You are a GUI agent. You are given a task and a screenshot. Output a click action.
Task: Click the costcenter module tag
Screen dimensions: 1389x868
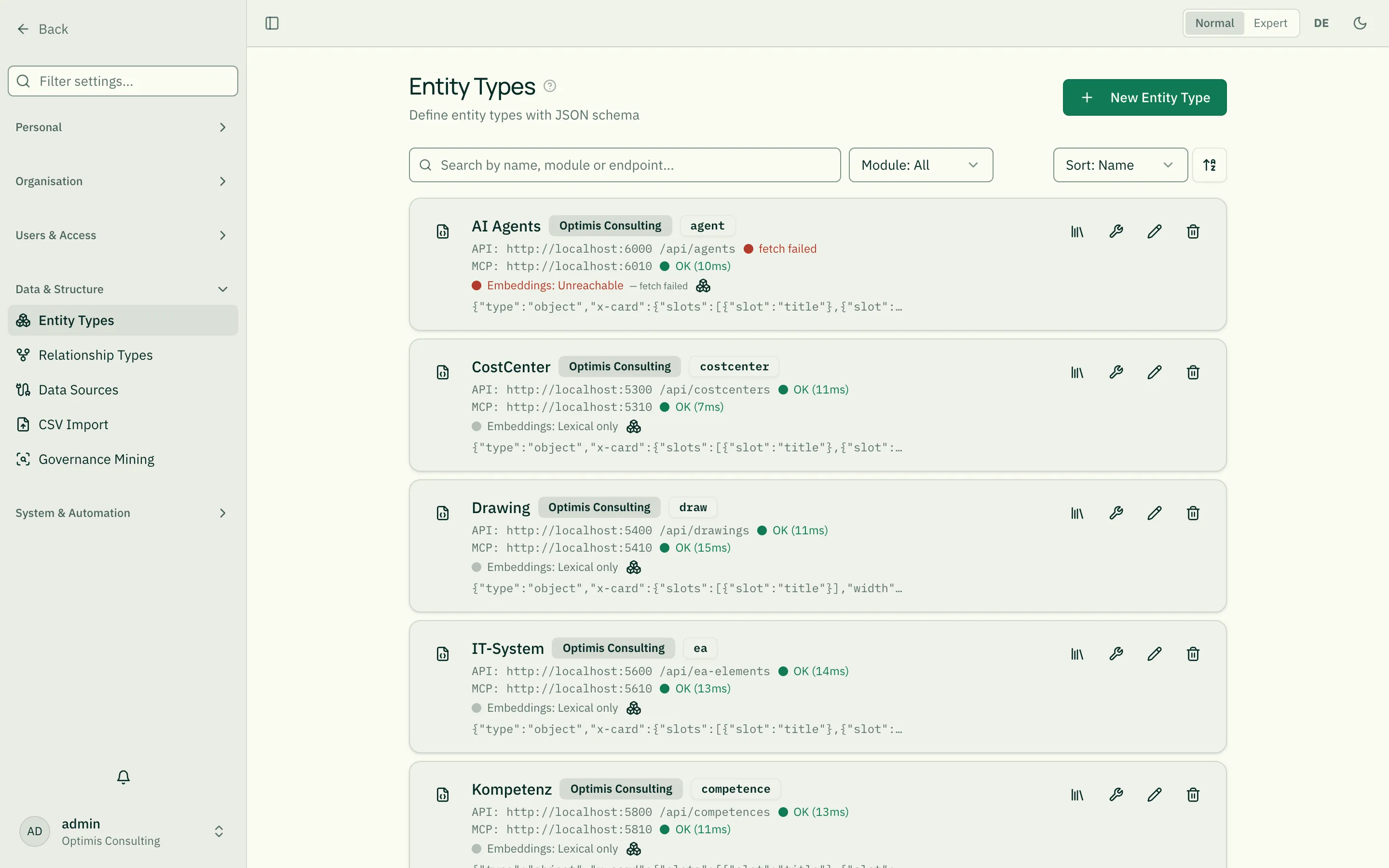[734, 366]
